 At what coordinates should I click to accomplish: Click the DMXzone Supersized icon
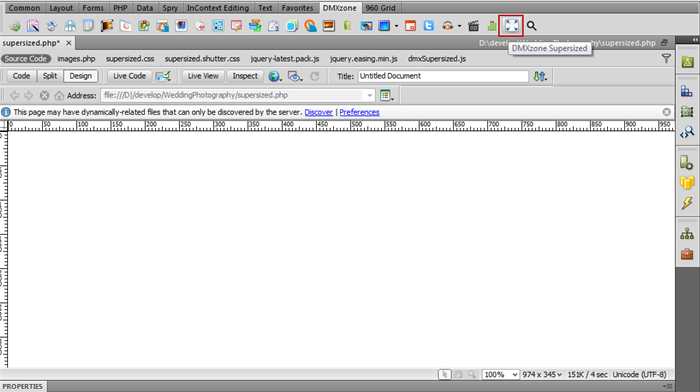[511, 26]
